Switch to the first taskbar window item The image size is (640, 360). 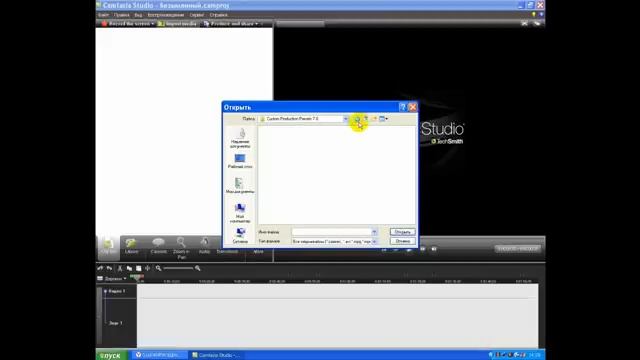(159, 355)
